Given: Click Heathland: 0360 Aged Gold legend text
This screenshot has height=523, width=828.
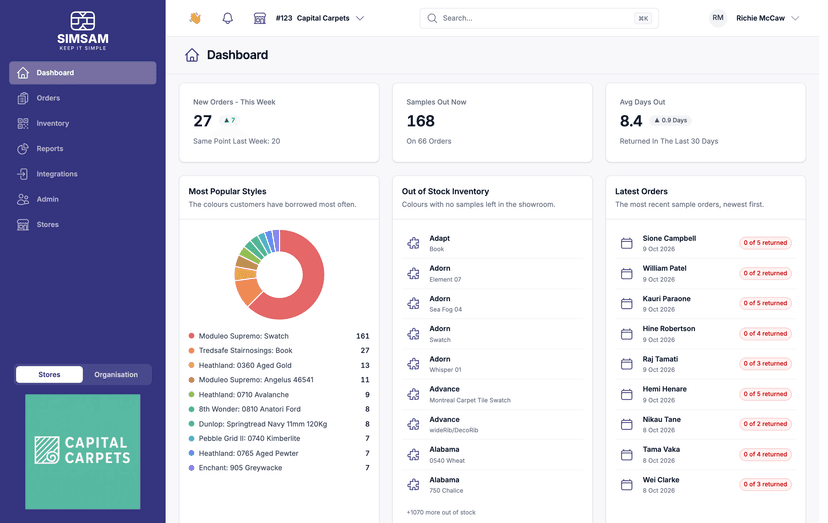Looking at the screenshot, I should tap(245, 365).
